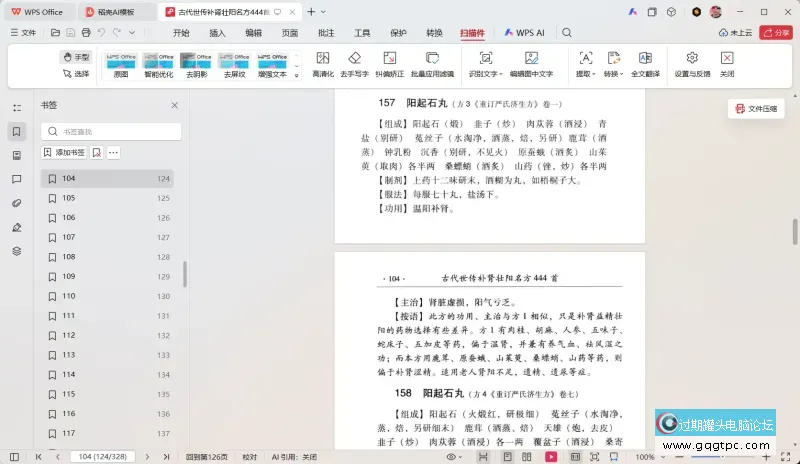Select the 选择 selection tool

click(76, 74)
